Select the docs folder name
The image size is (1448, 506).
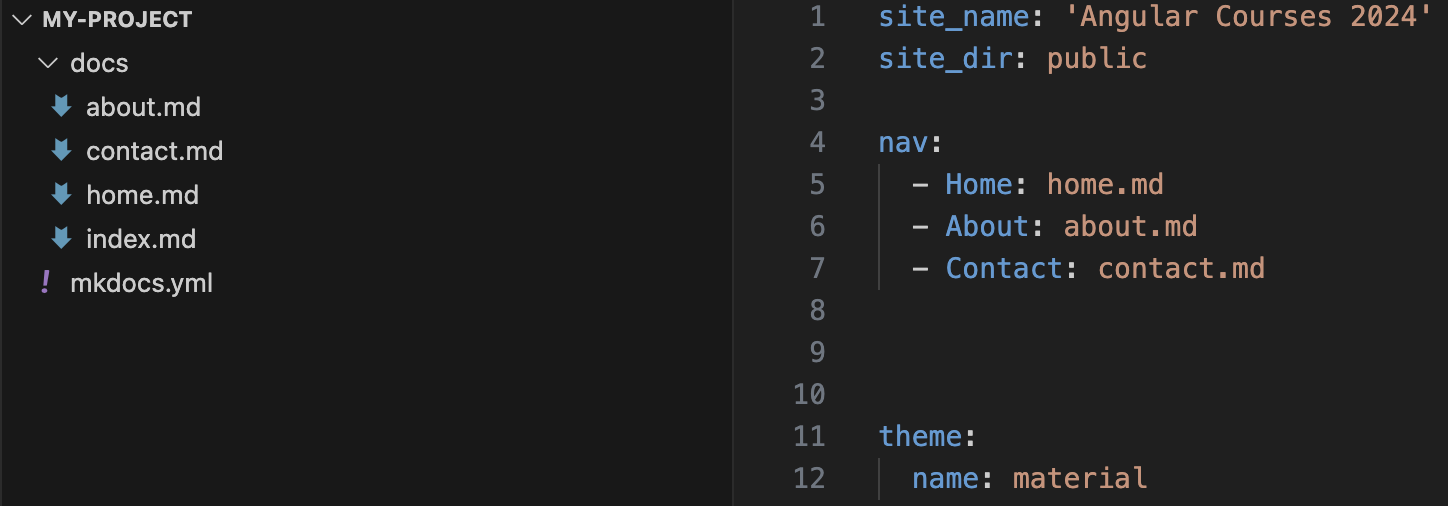tap(99, 63)
